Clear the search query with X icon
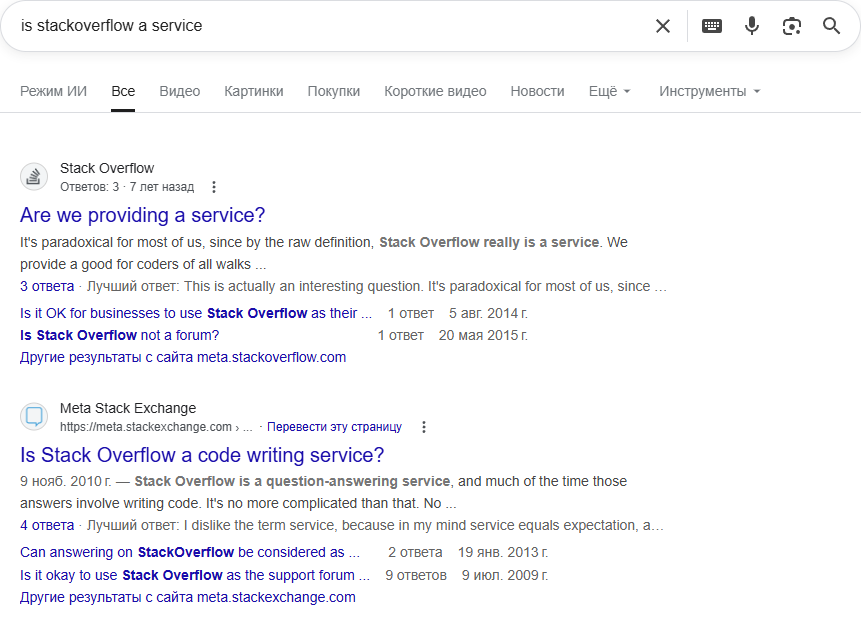Image resolution: width=861 pixels, height=643 pixels. 663,26
